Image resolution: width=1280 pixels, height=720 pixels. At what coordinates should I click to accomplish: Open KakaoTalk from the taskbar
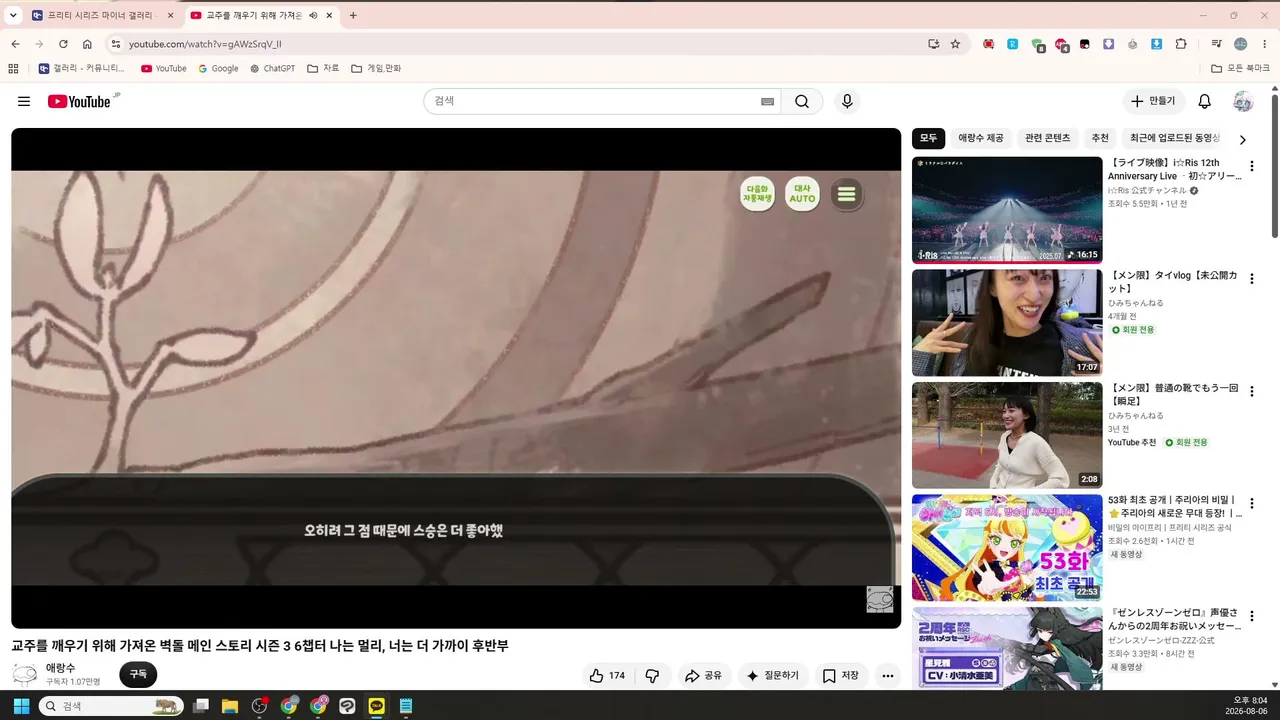pyautogui.click(x=376, y=706)
